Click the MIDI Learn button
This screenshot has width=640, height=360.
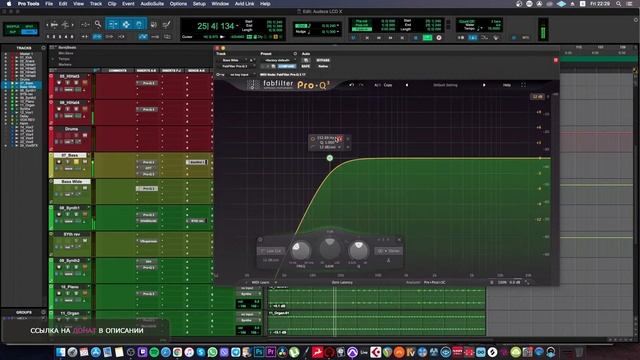(260, 282)
